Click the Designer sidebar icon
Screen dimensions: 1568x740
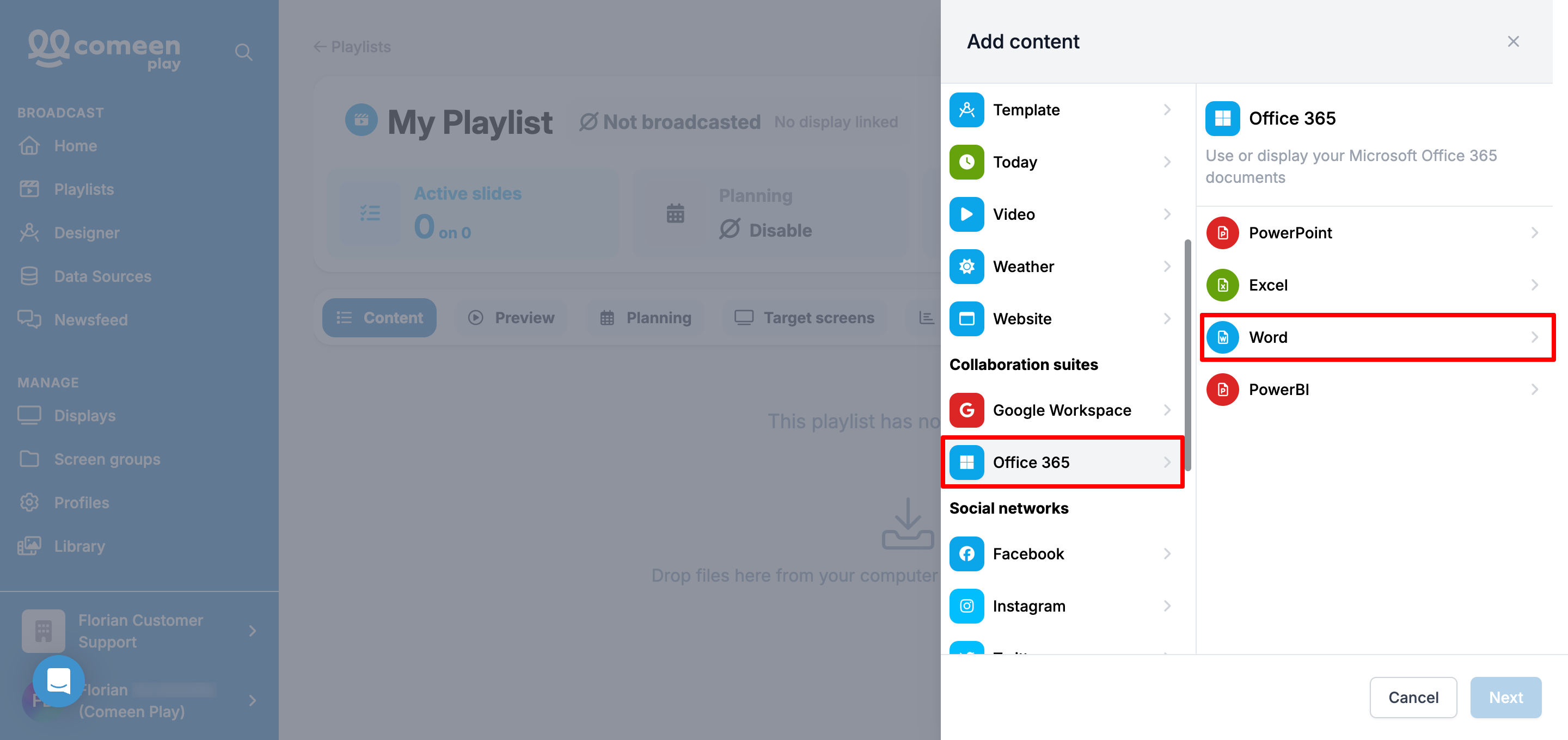(29, 233)
